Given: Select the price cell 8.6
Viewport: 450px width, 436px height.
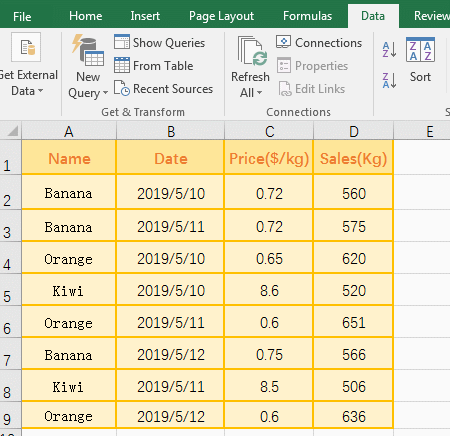Looking at the screenshot, I should point(269,290).
